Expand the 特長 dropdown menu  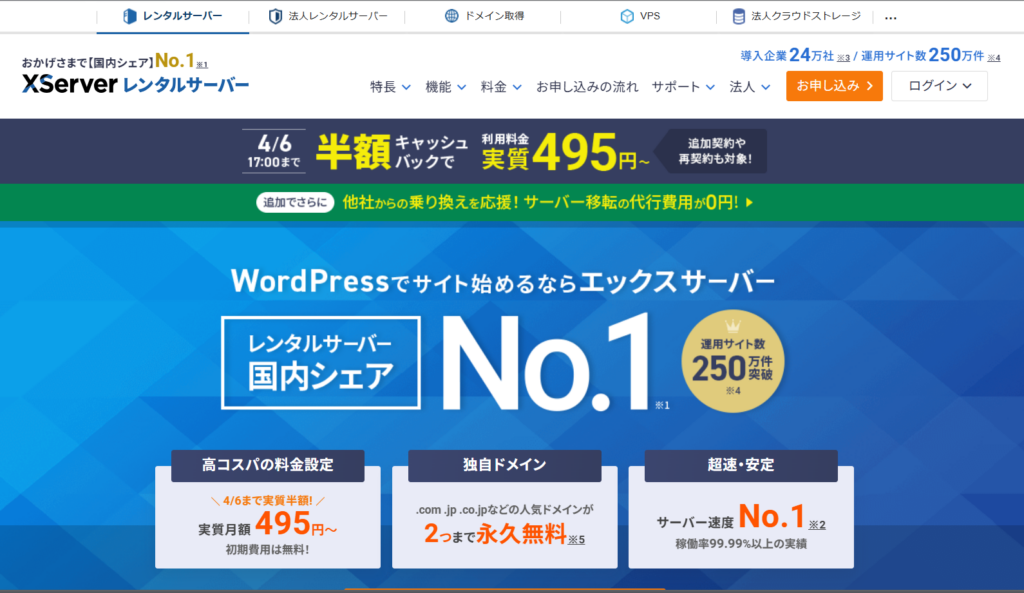tap(390, 87)
